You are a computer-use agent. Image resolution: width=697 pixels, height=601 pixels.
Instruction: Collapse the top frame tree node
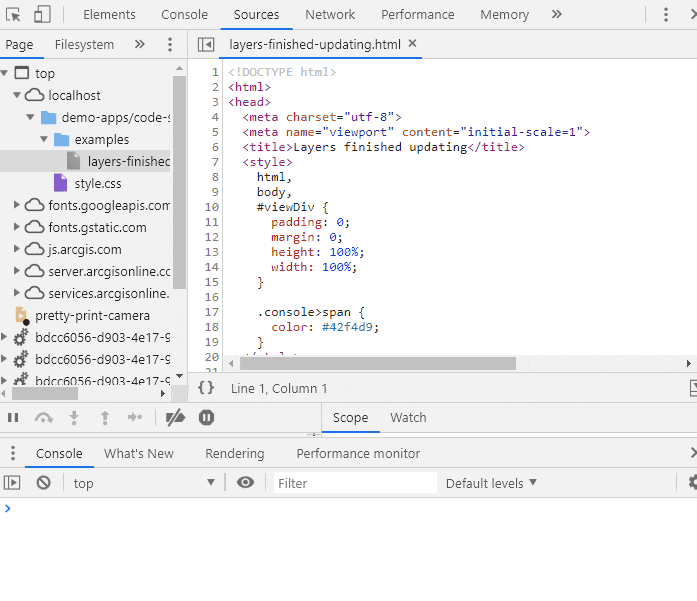(x=5, y=72)
